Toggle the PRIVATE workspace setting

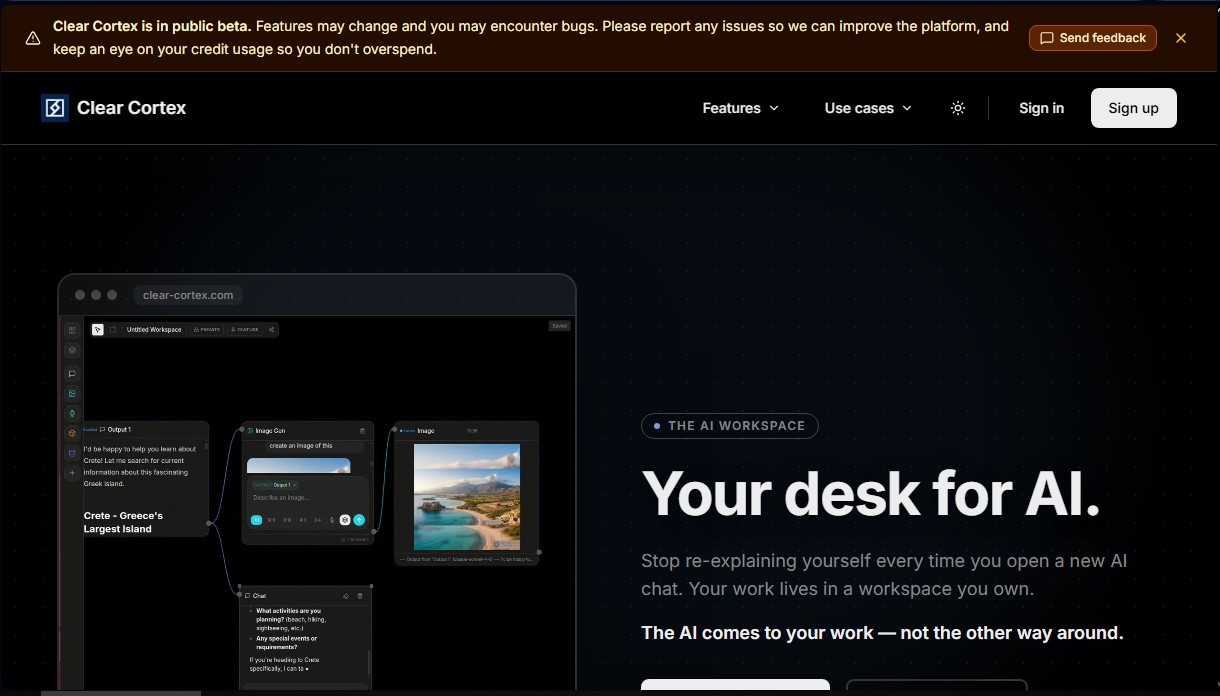[207, 330]
